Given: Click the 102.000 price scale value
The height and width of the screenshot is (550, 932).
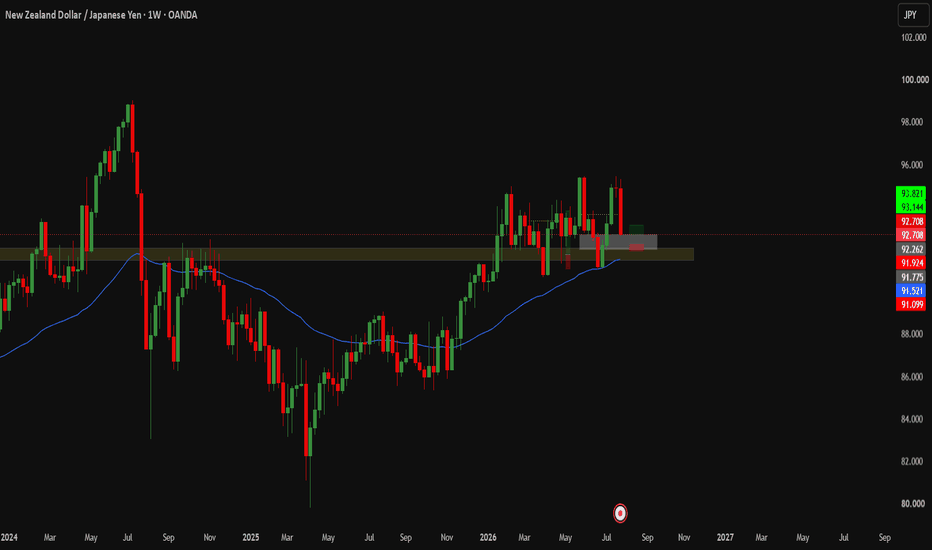Looking at the screenshot, I should 914,37.
